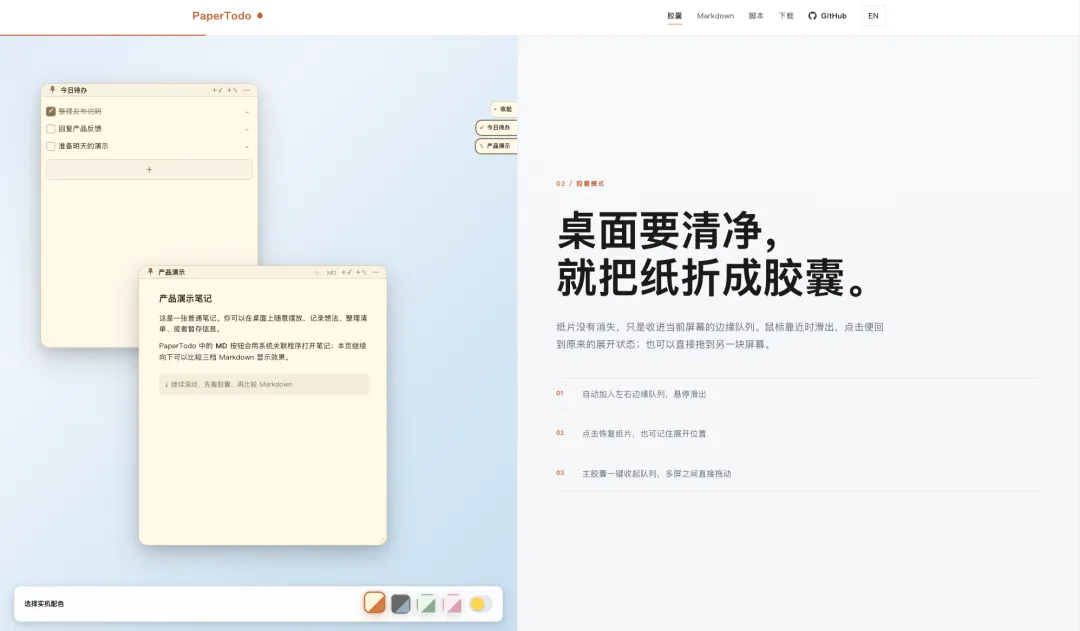
Task: Click the faint star icon left of MD
Action: click(317, 273)
